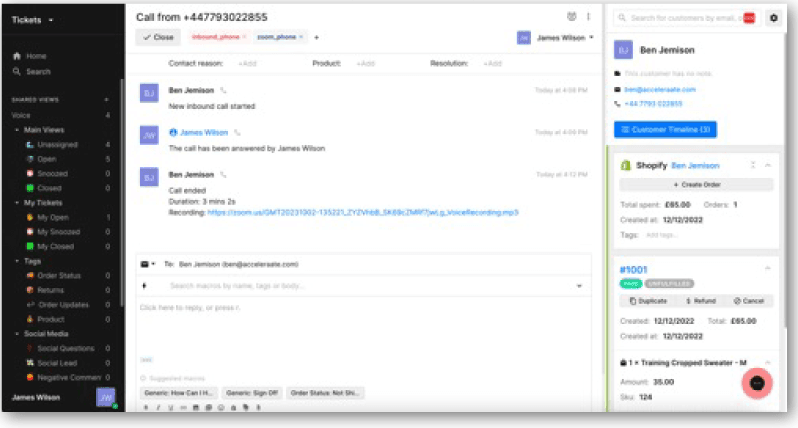Screen dimensions: 798x428
Task: Open the Social Questions view
Action: [x=65, y=349]
